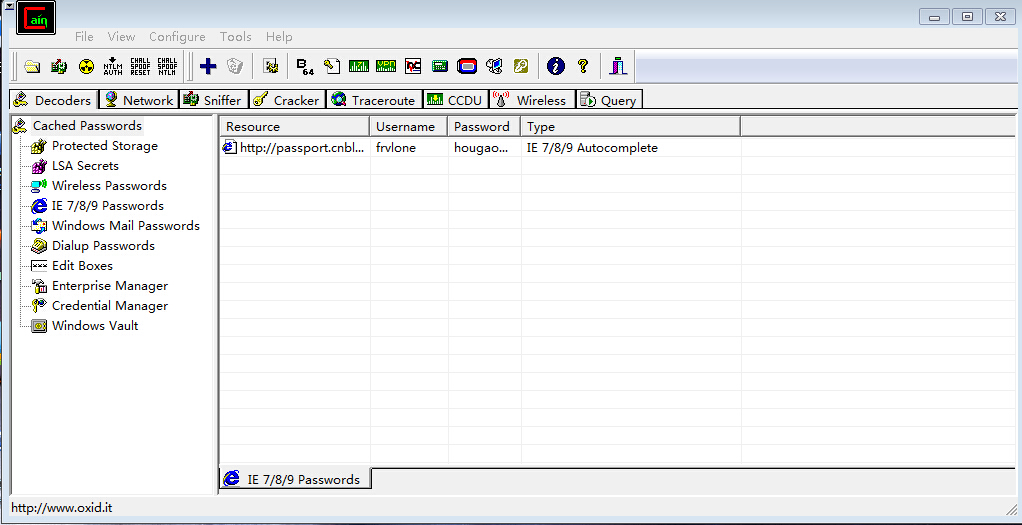
Task: Open the Help menu
Action: click(x=279, y=37)
